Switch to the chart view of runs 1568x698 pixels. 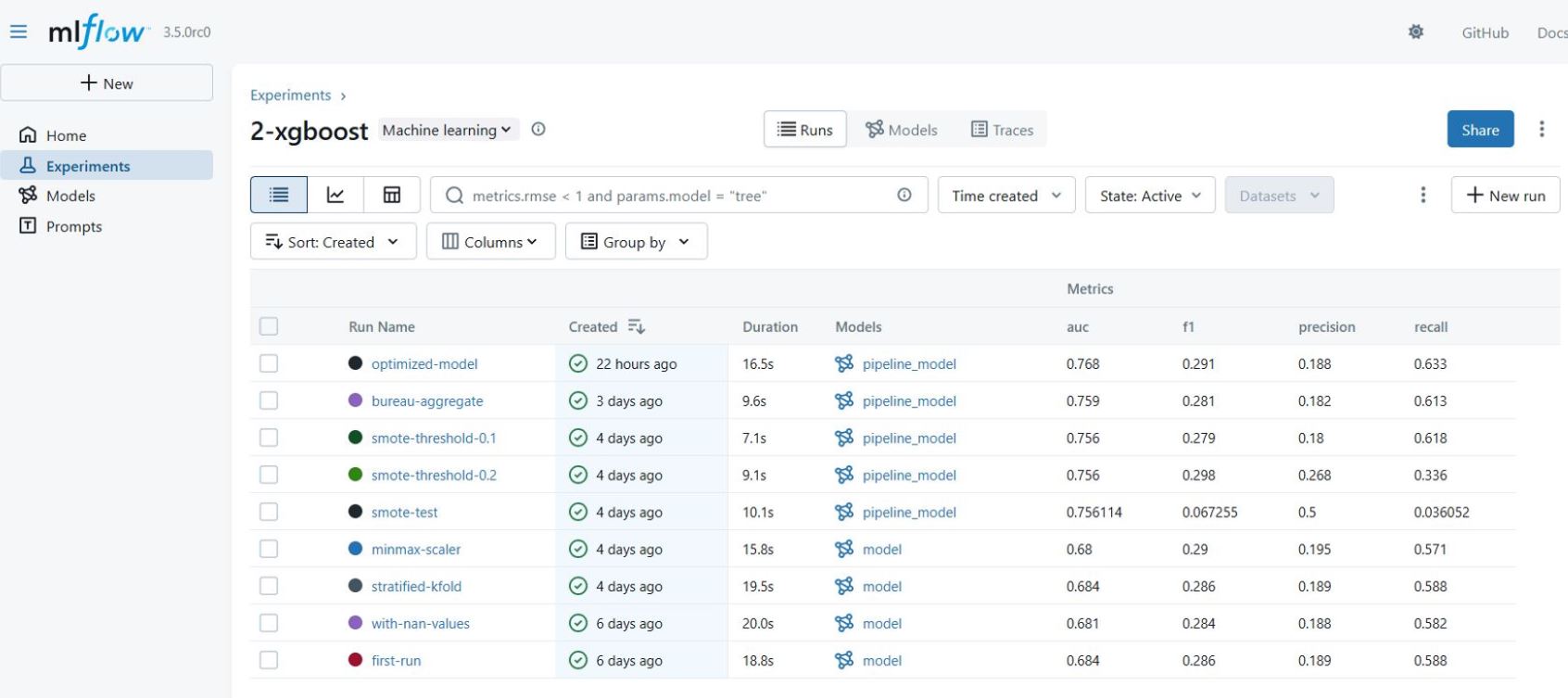(335, 196)
